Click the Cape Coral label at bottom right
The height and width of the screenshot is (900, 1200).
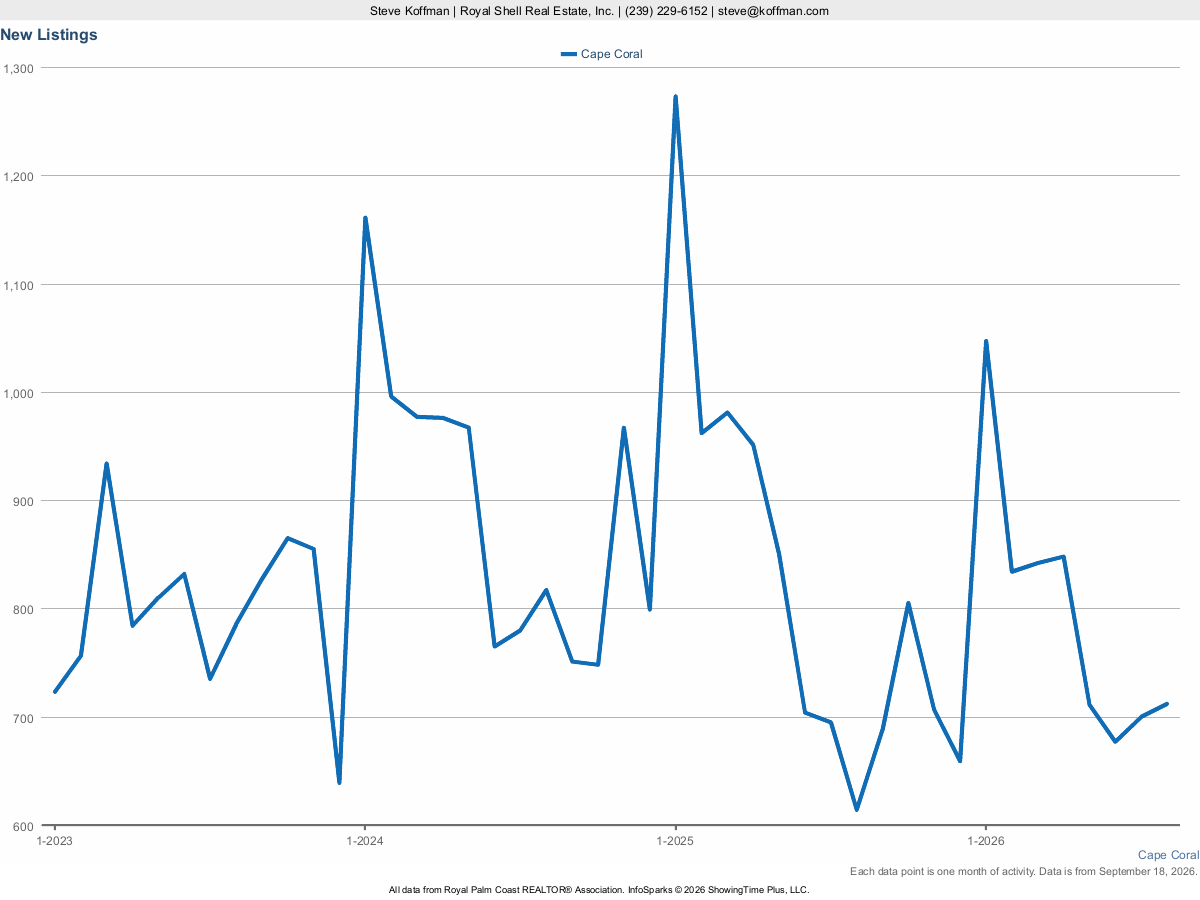coord(1168,855)
